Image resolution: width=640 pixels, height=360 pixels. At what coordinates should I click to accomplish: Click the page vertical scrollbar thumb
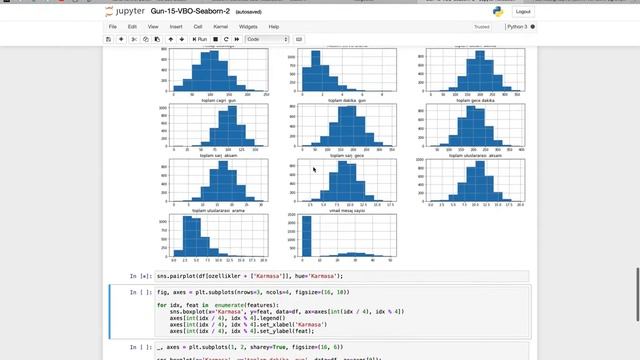coord(638,294)
